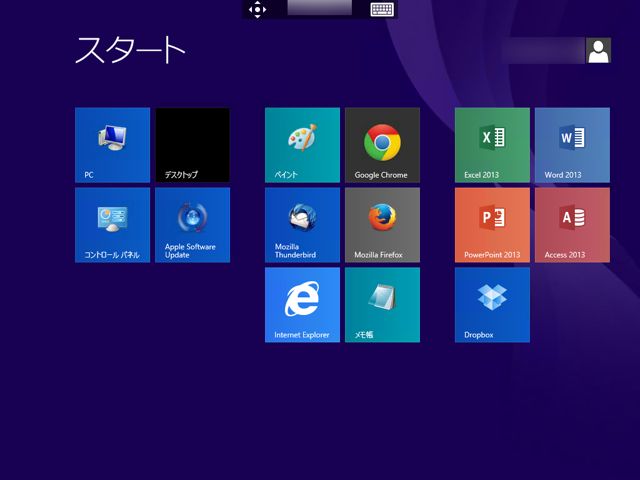Click the move arrows icon in top bar
The image size is (640, 480).
coord(258,9)
